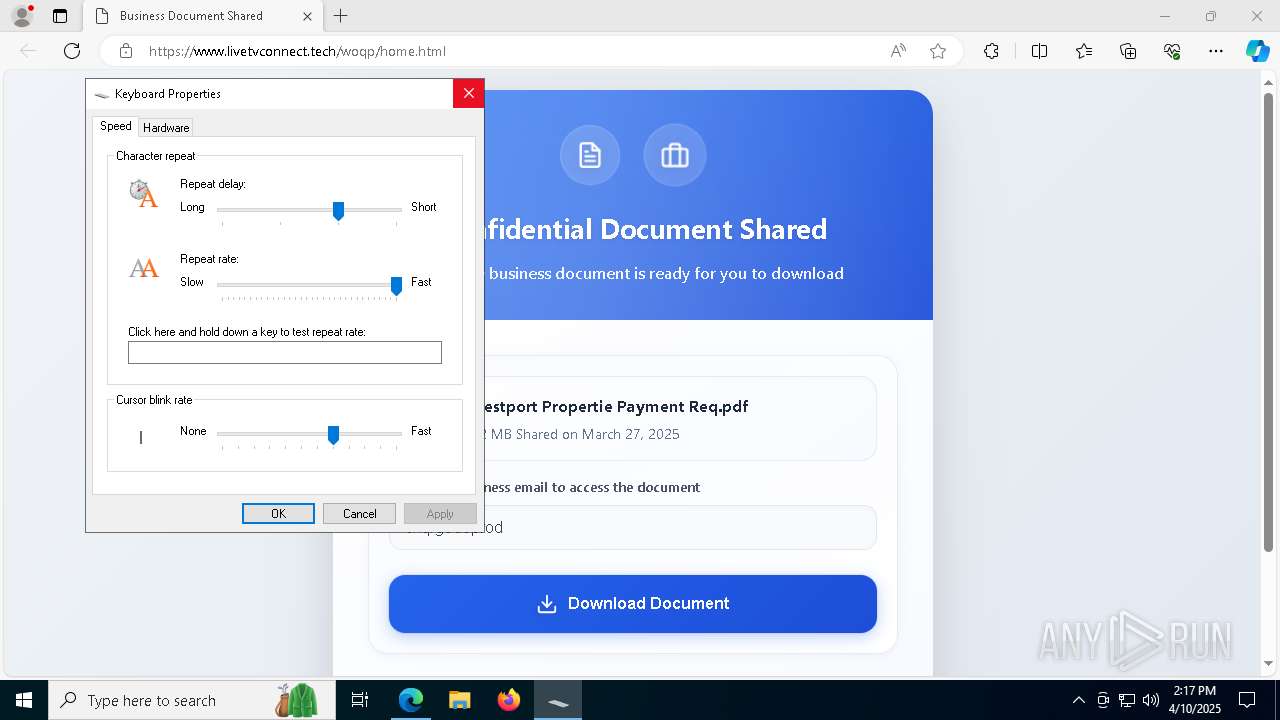Screen dimensions: 1280x720
Task: Close the Business Document Shared tab
Action: (x=307, y=16)
